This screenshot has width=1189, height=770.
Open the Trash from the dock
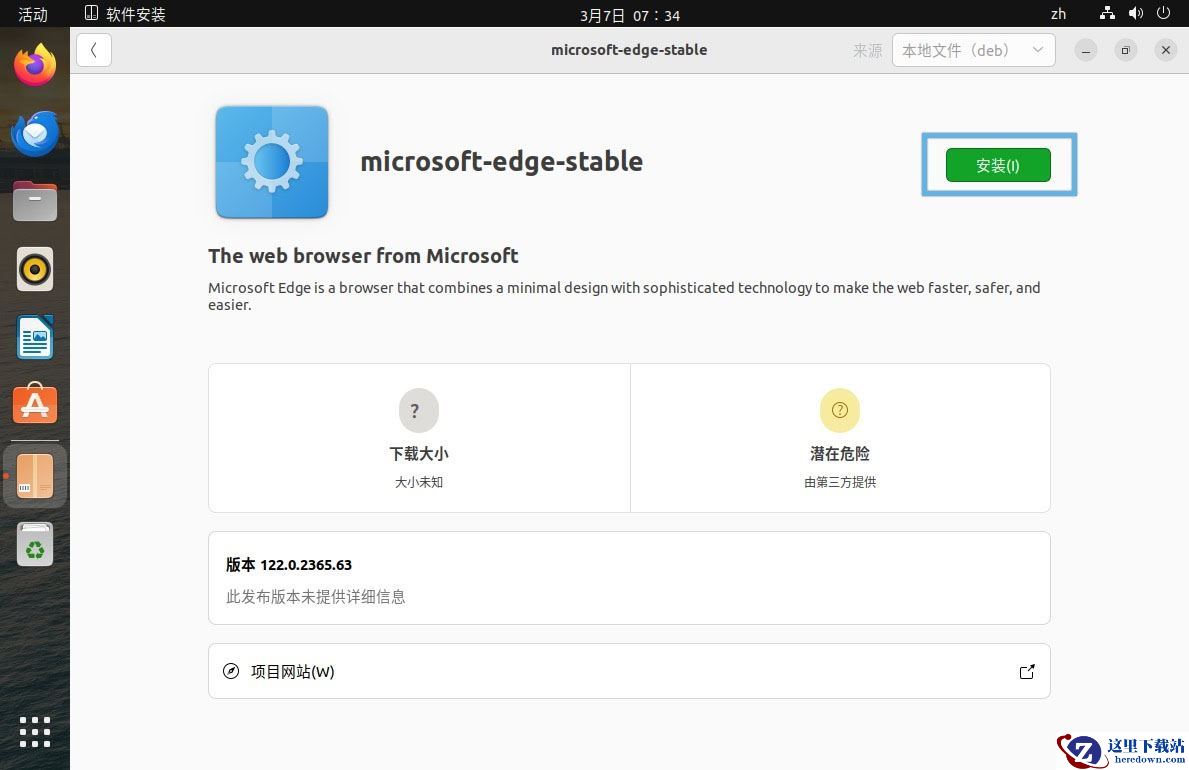point(35,544)
